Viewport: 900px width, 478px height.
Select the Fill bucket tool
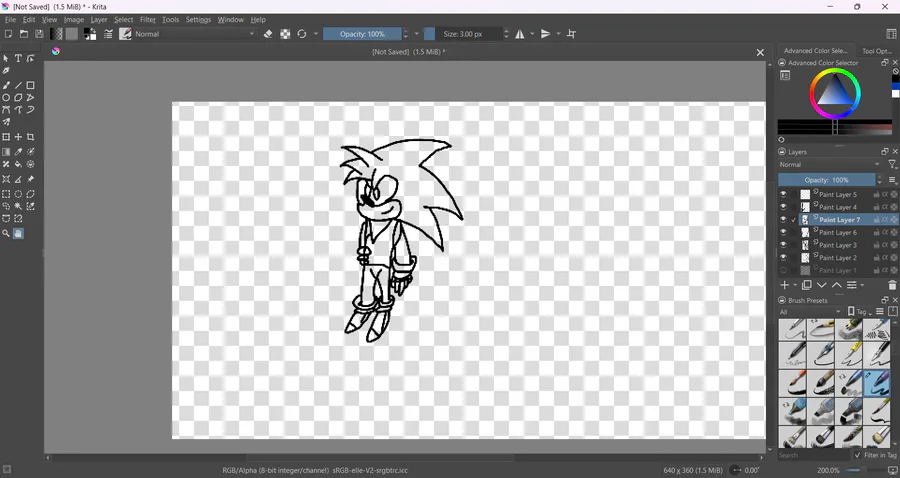(x=18, y=164)
